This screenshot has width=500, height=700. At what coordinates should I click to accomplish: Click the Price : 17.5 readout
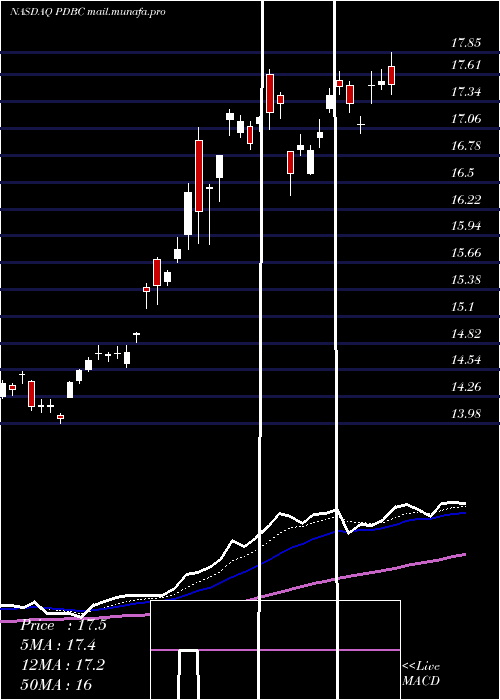pos(63,625)
